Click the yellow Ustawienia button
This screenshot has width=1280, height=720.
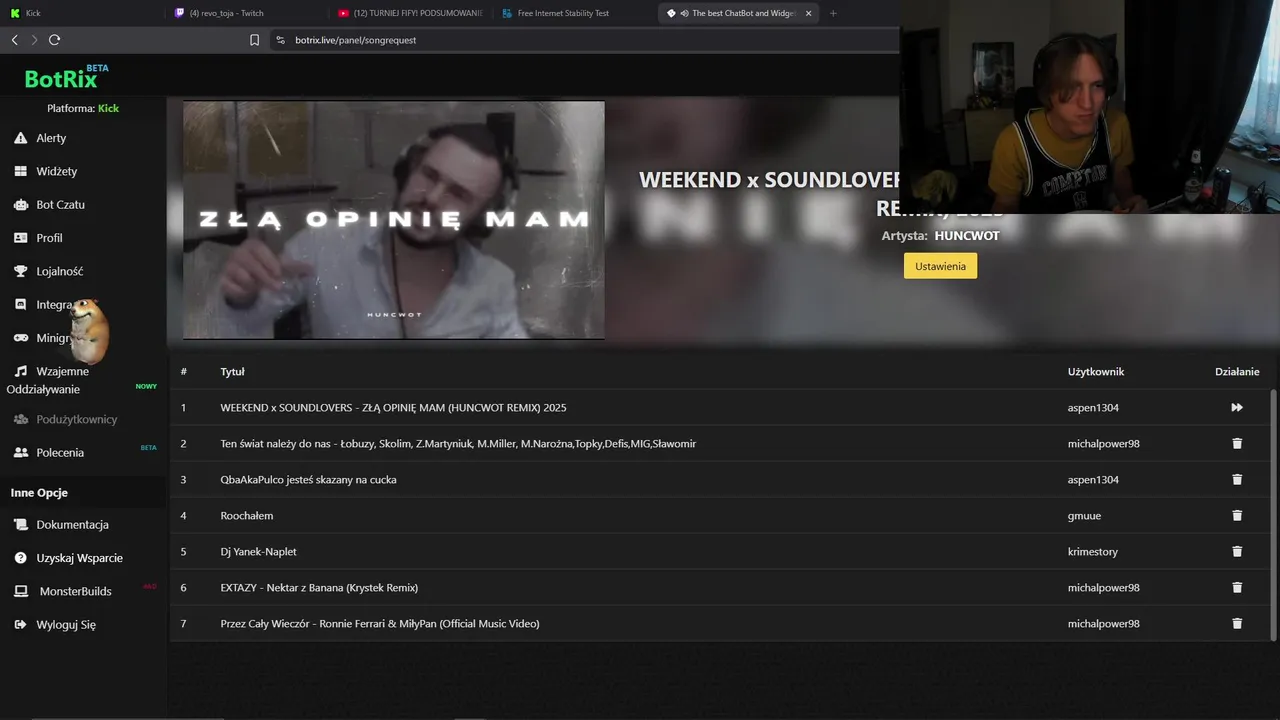tap(940, 266)
